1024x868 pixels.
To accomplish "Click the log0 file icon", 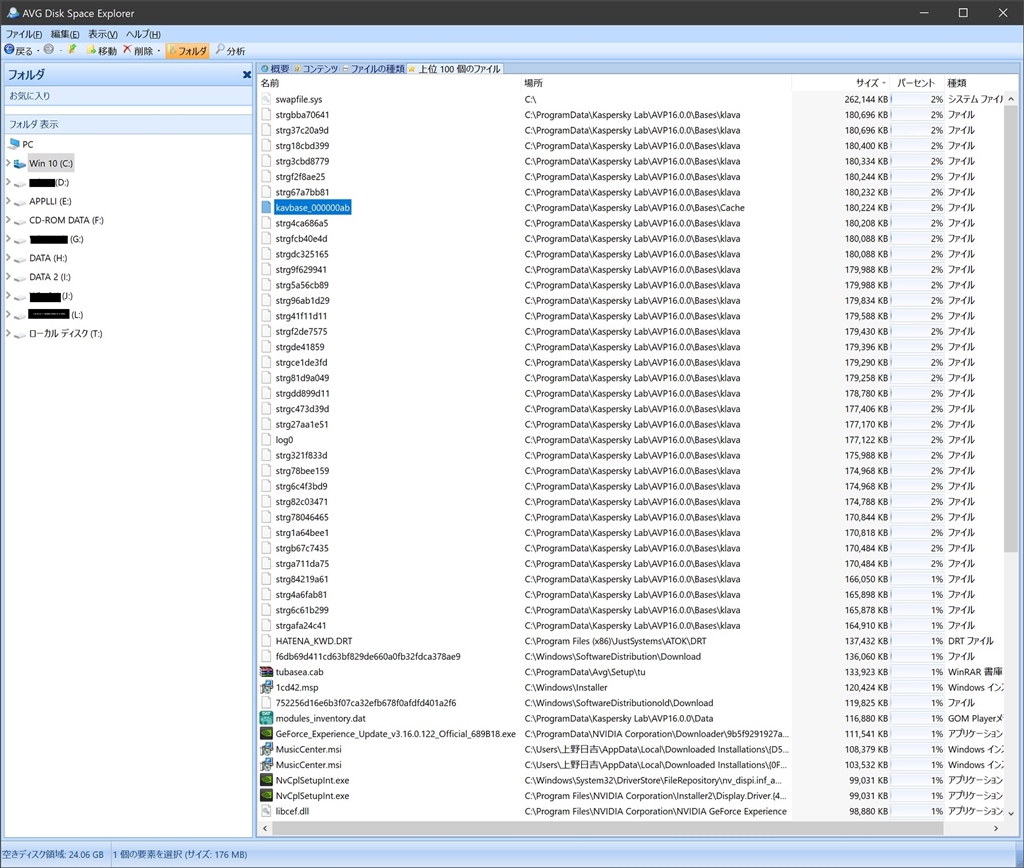I will pos(266,440).
